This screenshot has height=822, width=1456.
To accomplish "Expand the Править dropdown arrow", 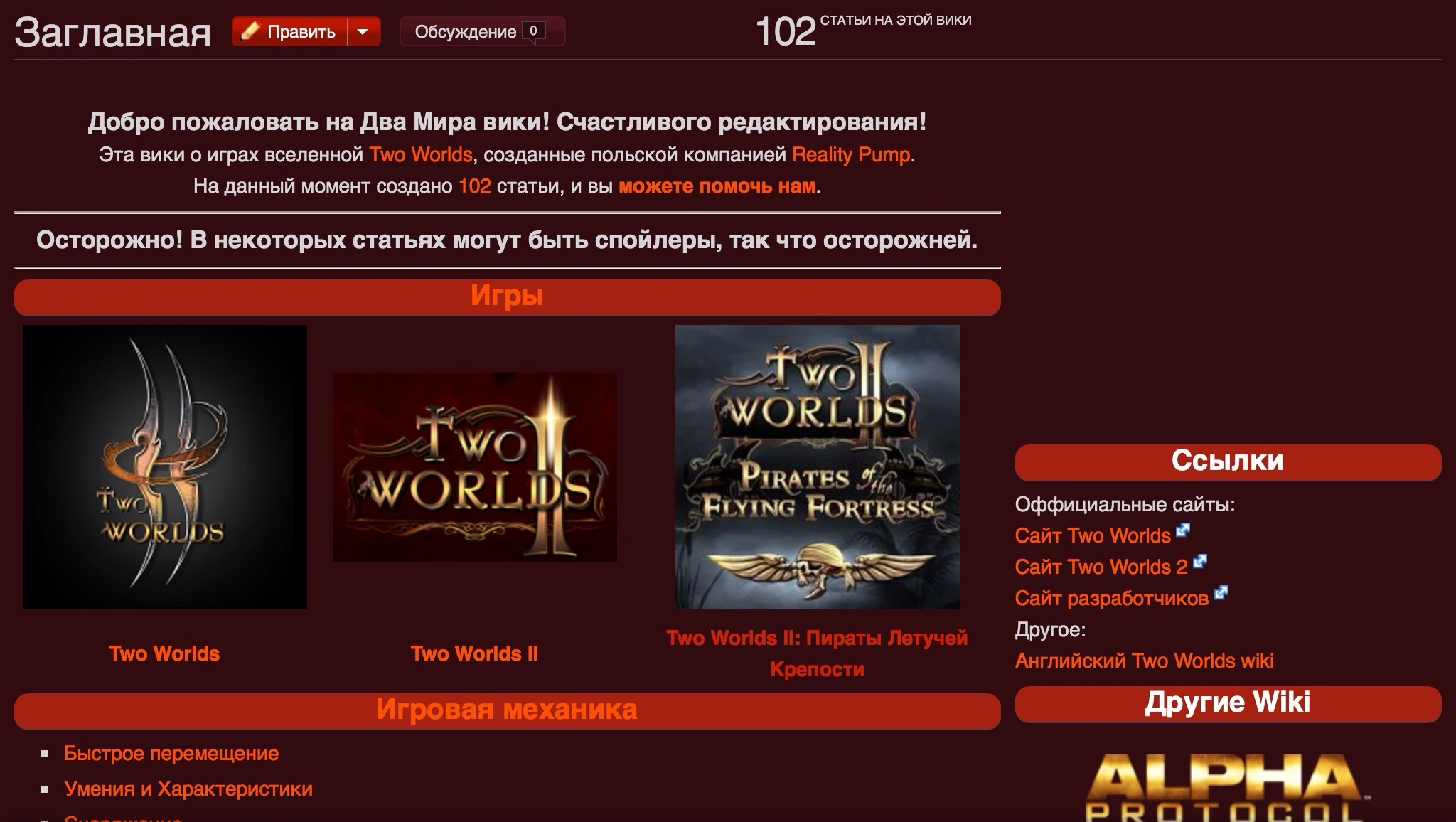I will click(363, 32).
